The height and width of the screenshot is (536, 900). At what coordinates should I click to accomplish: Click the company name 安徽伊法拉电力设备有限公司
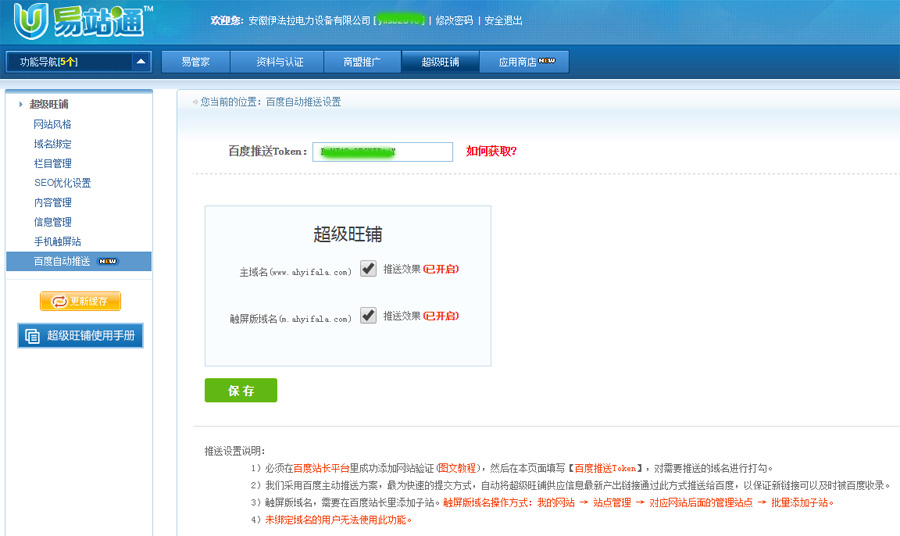(309, 21)
